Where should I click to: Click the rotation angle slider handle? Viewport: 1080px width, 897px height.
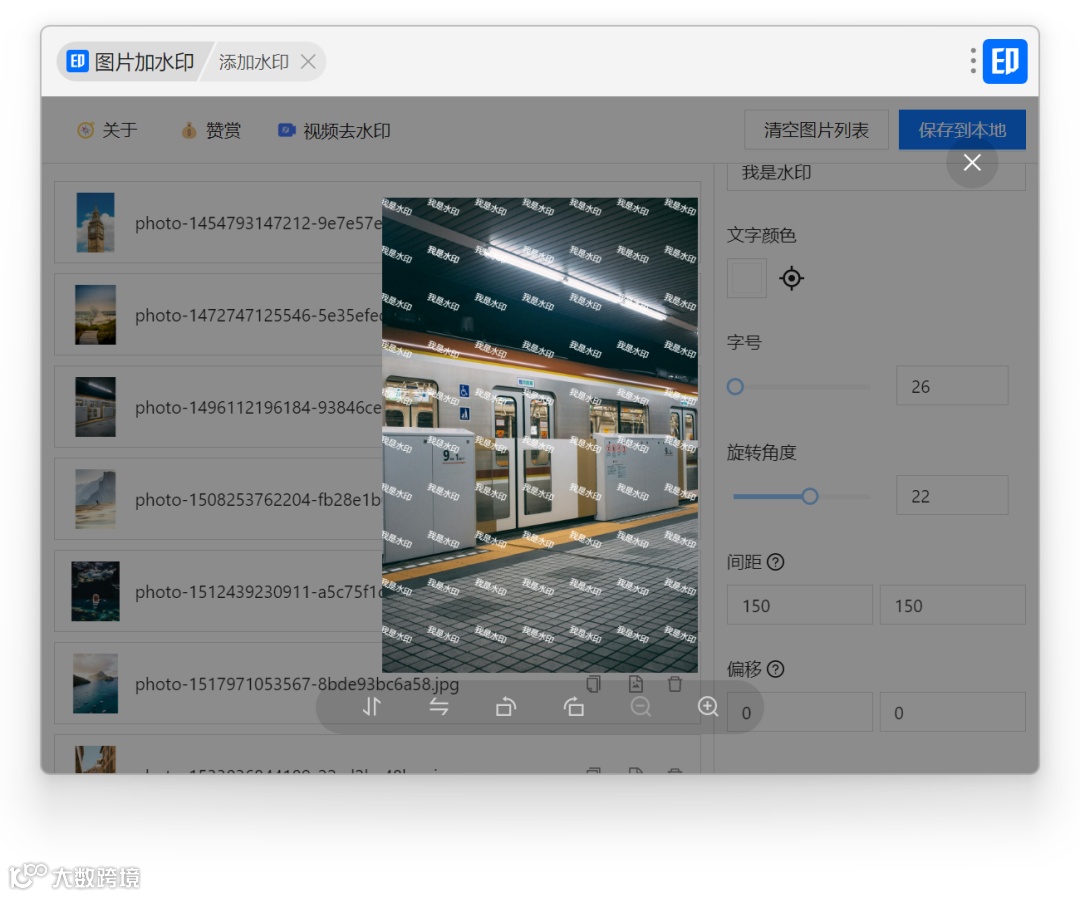coord(810,496)
